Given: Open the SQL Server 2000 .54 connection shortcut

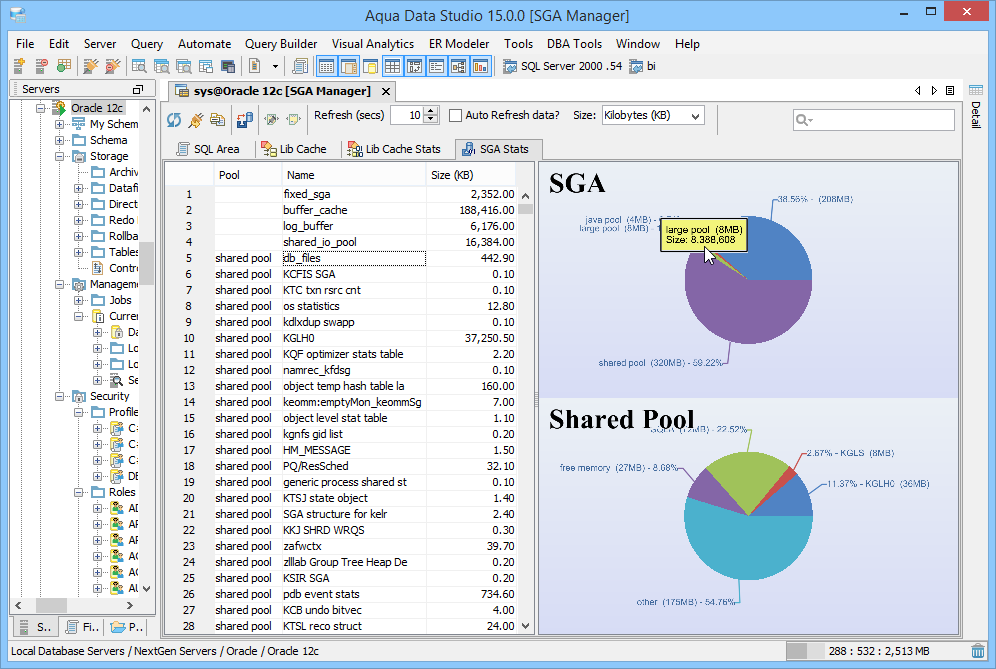Looking at the screenshot, I should click(x=562, y=66).
